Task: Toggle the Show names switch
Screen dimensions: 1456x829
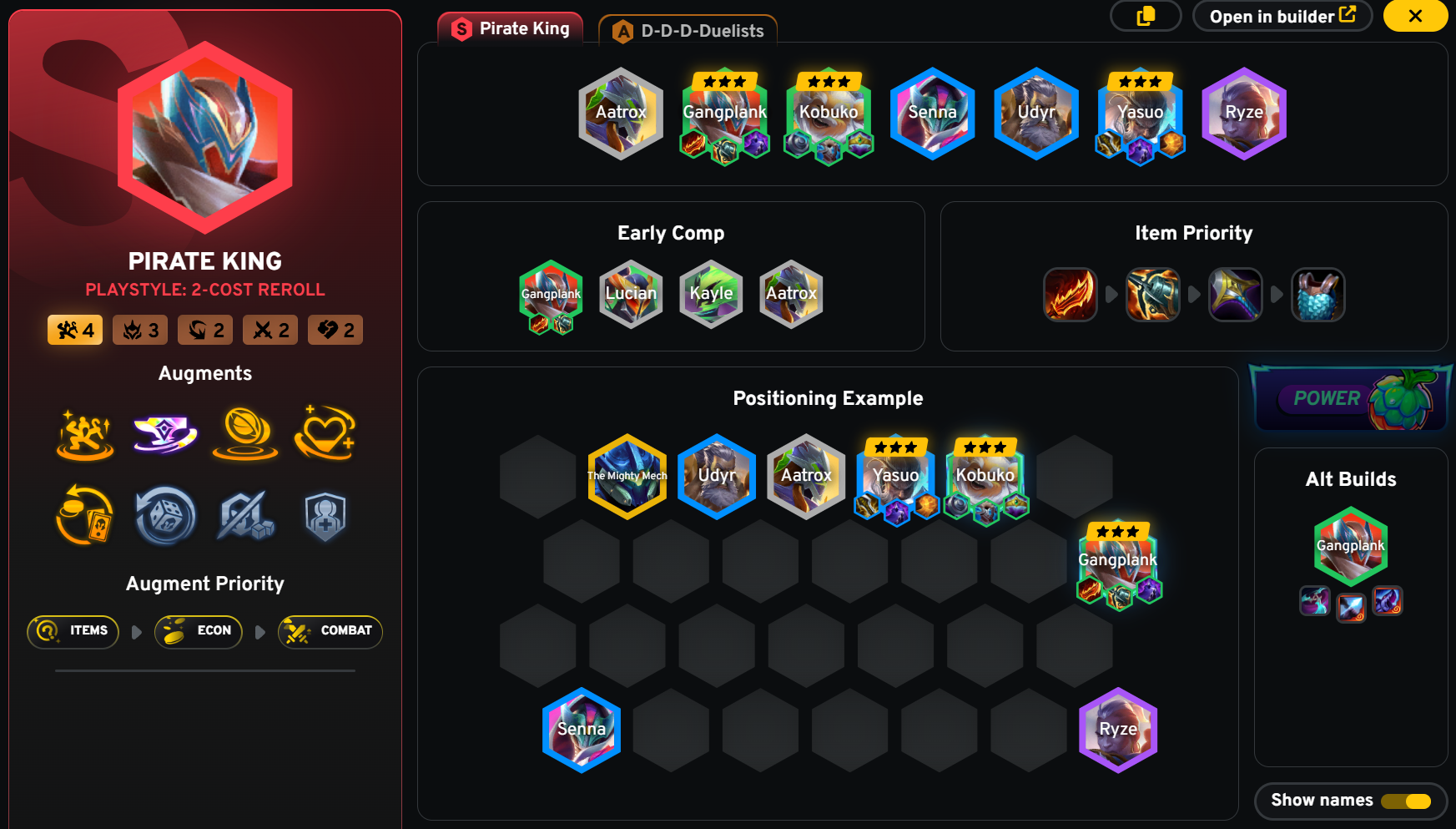Action: 1406,801
